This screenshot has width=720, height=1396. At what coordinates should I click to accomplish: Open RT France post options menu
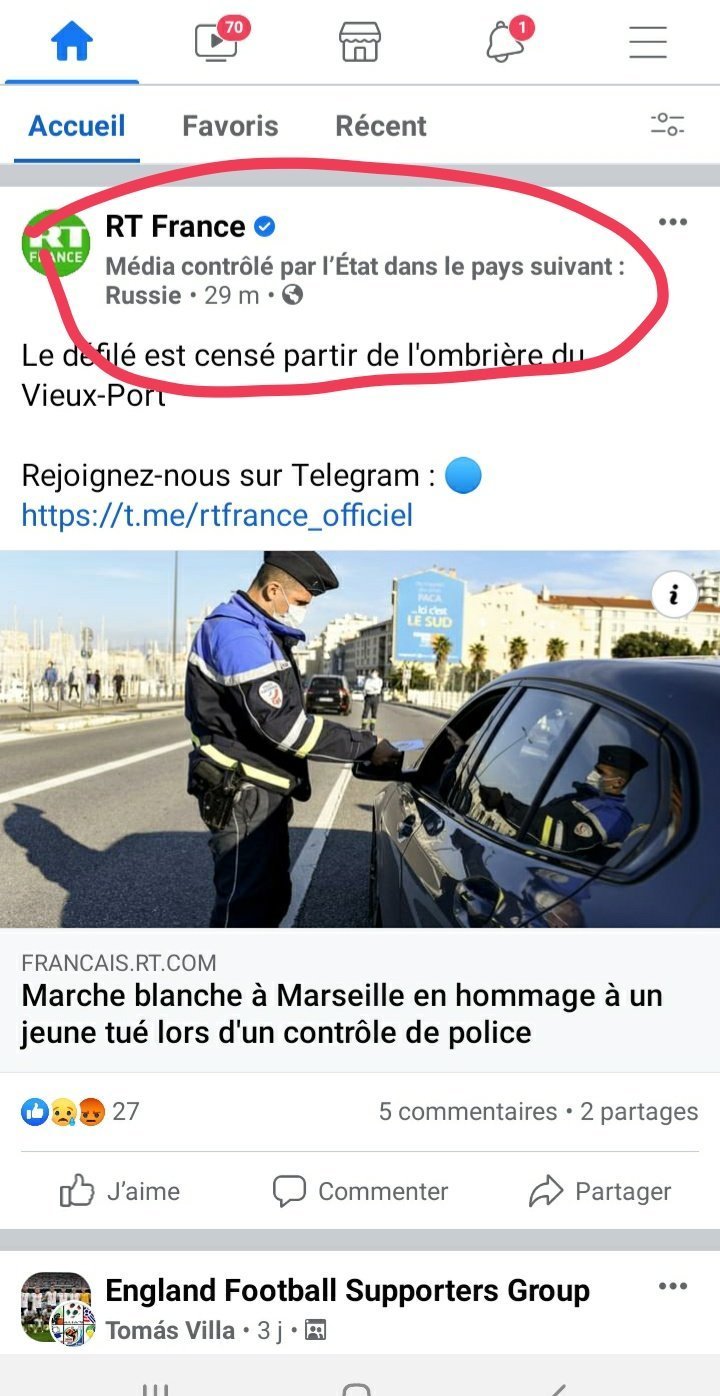[x=673, y=222]
